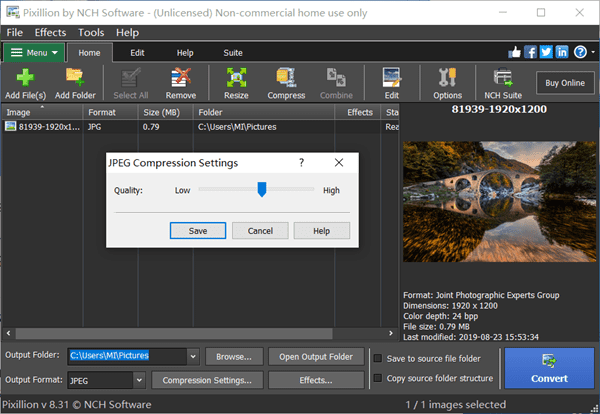Click the Remove toolbar icon
The image size is (600, 414).
click(x=181, y=84)
